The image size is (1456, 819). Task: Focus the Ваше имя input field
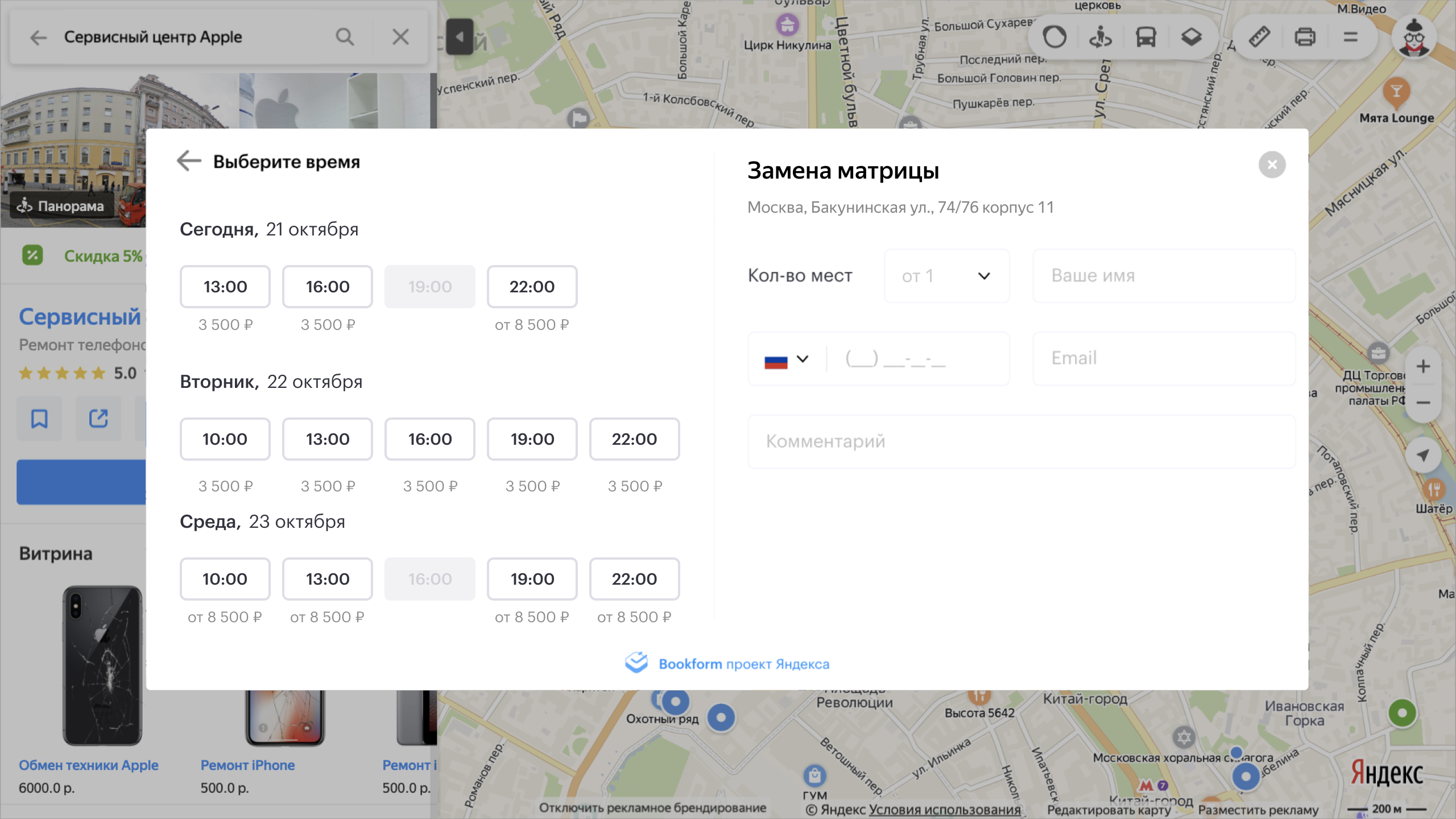point(1164,276)
